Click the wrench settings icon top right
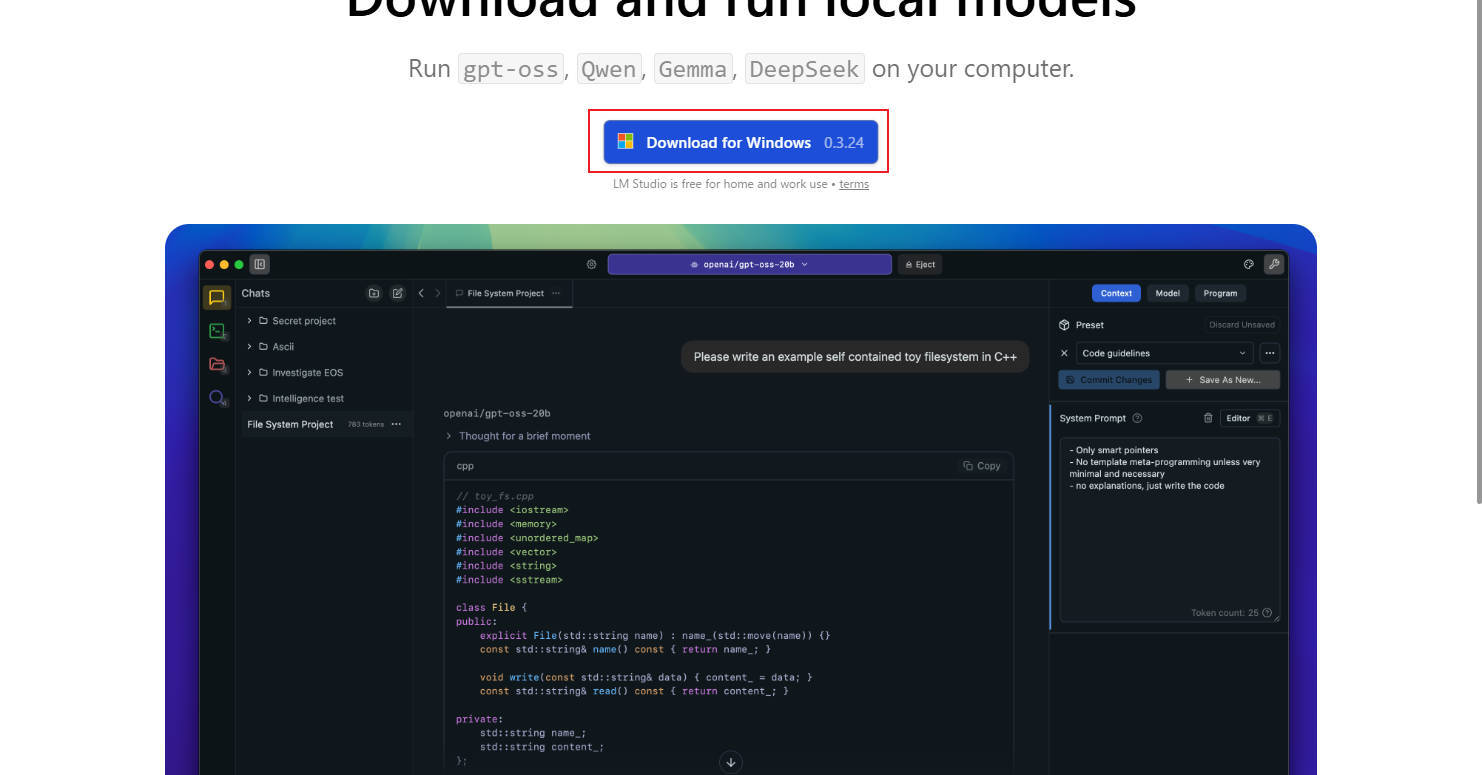 1273,264
